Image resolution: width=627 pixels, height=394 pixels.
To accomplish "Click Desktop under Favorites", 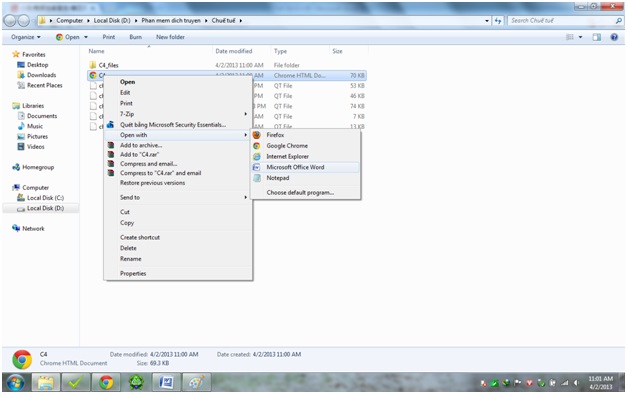I will click(x=38, y=65).
